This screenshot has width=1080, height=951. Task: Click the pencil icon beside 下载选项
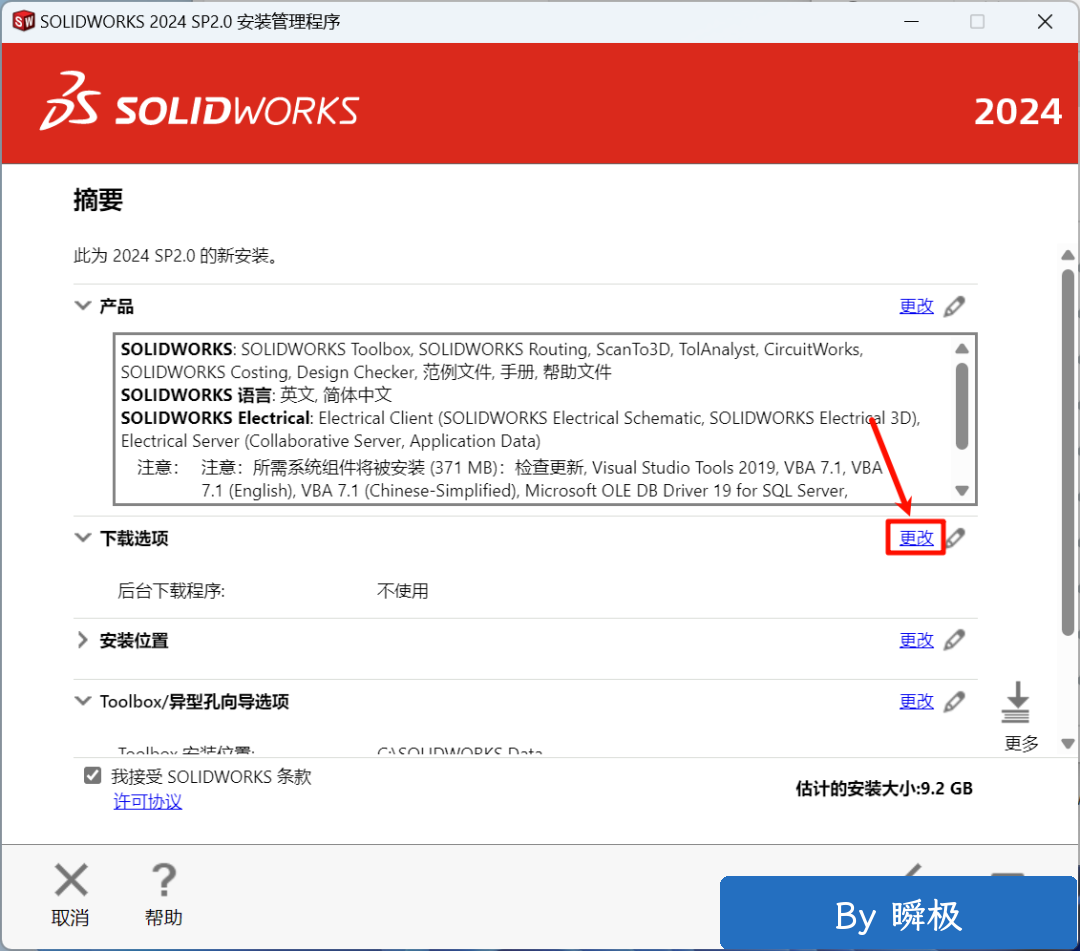(x=956, y=538)
